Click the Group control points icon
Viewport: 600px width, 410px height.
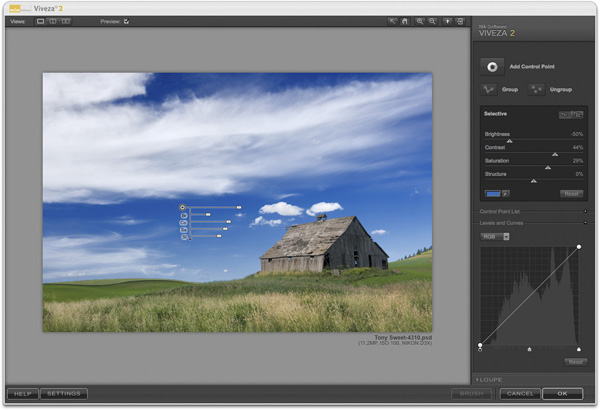(491, 91)
